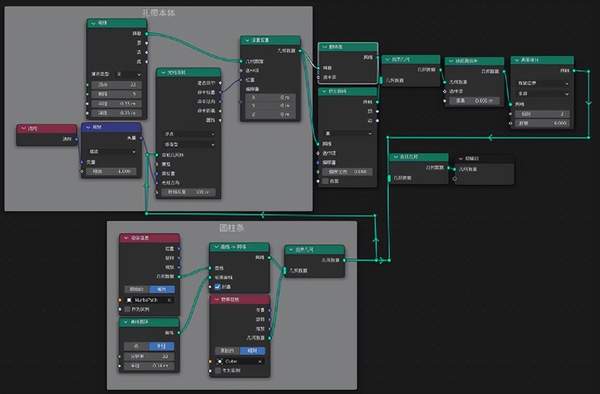Image resolution: width=600 pixels, height=394 pixels.
Task: Select the blue Relative button in MarblePath Object Info
Action: (x=162, y=289)
